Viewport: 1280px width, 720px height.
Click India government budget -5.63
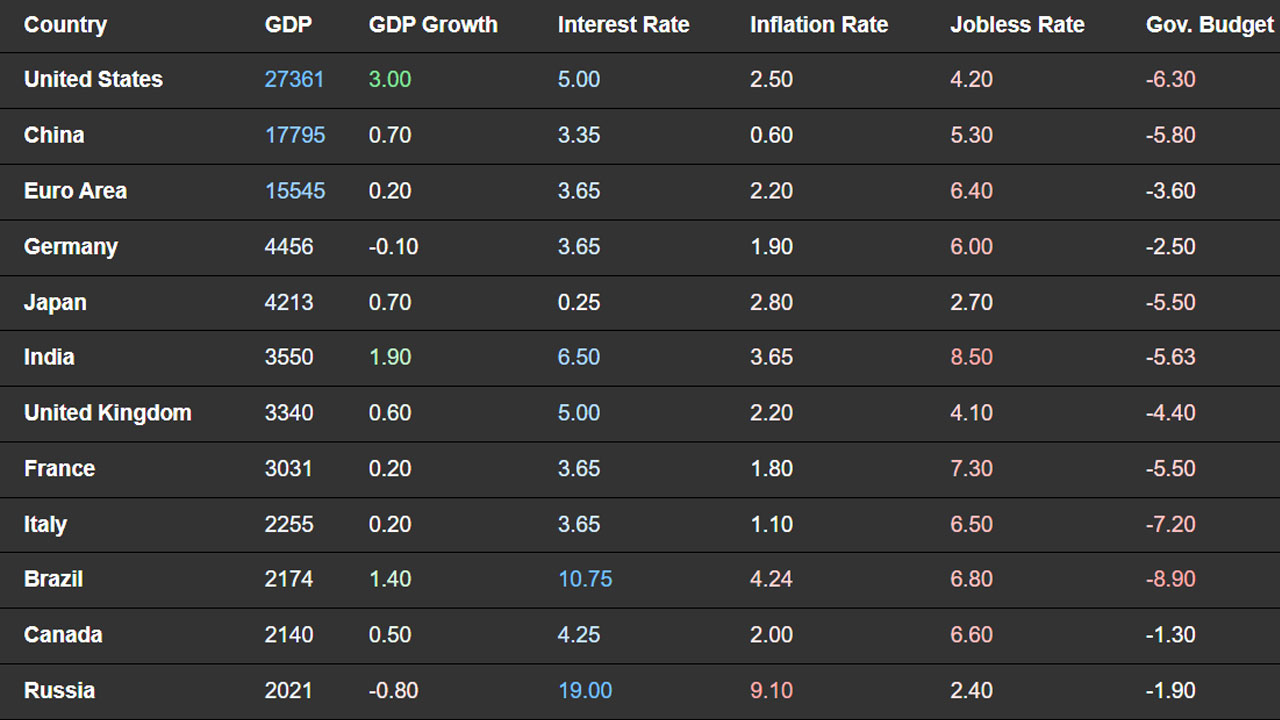click(1171, 357)
